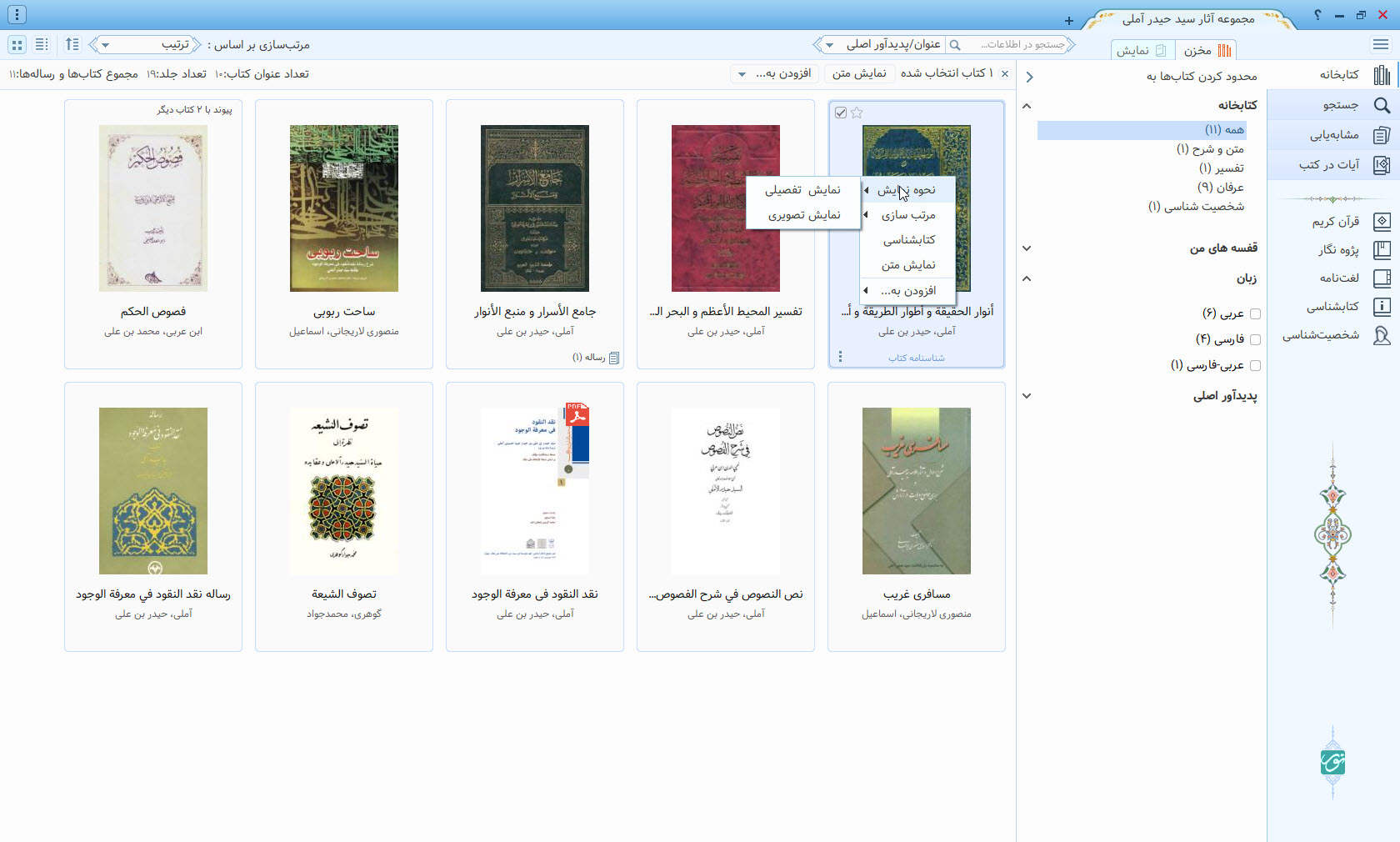Toggle the عربی-فارسی (۱) language checkbox
This screenshot has width=1400, height=842.
coord(1255,365)
